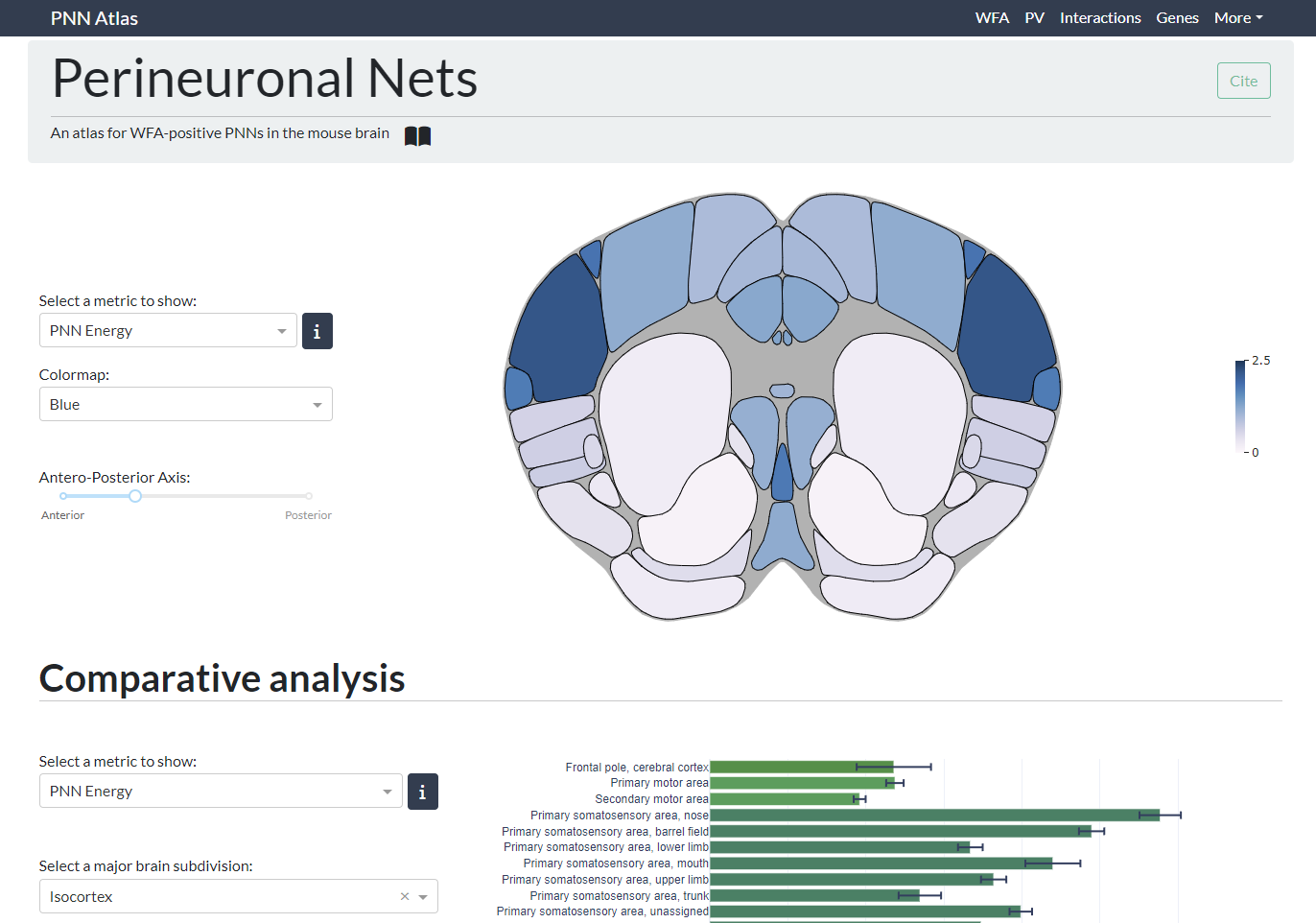Click the Primary somatosensory area, nose bar

point(935,816)
